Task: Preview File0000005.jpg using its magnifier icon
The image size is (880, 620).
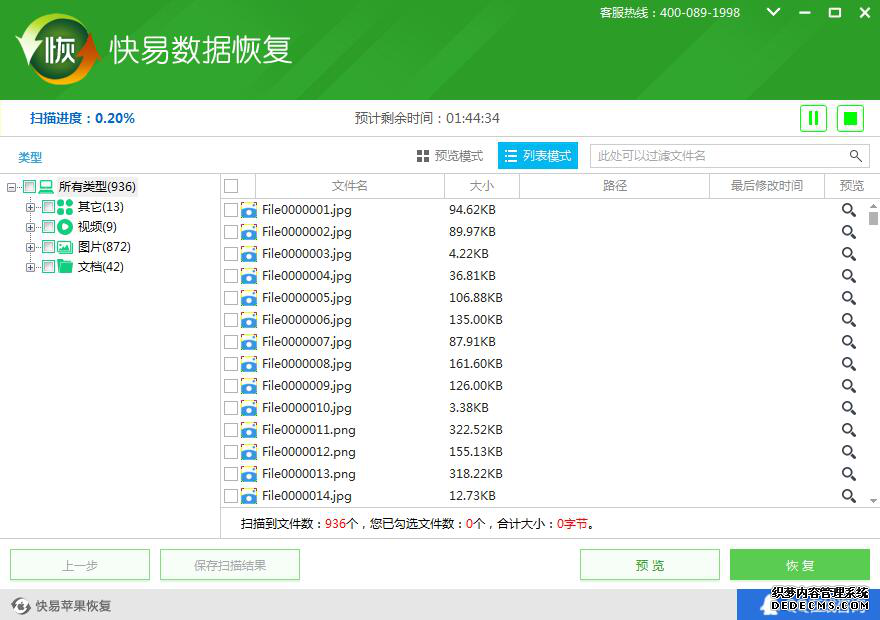Action: point(848,298)
